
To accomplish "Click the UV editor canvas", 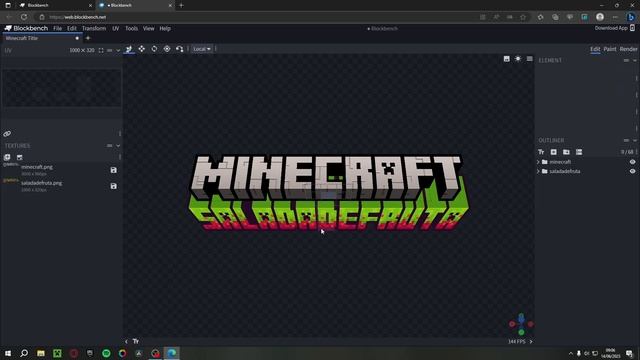I will [x=62, y=88].
